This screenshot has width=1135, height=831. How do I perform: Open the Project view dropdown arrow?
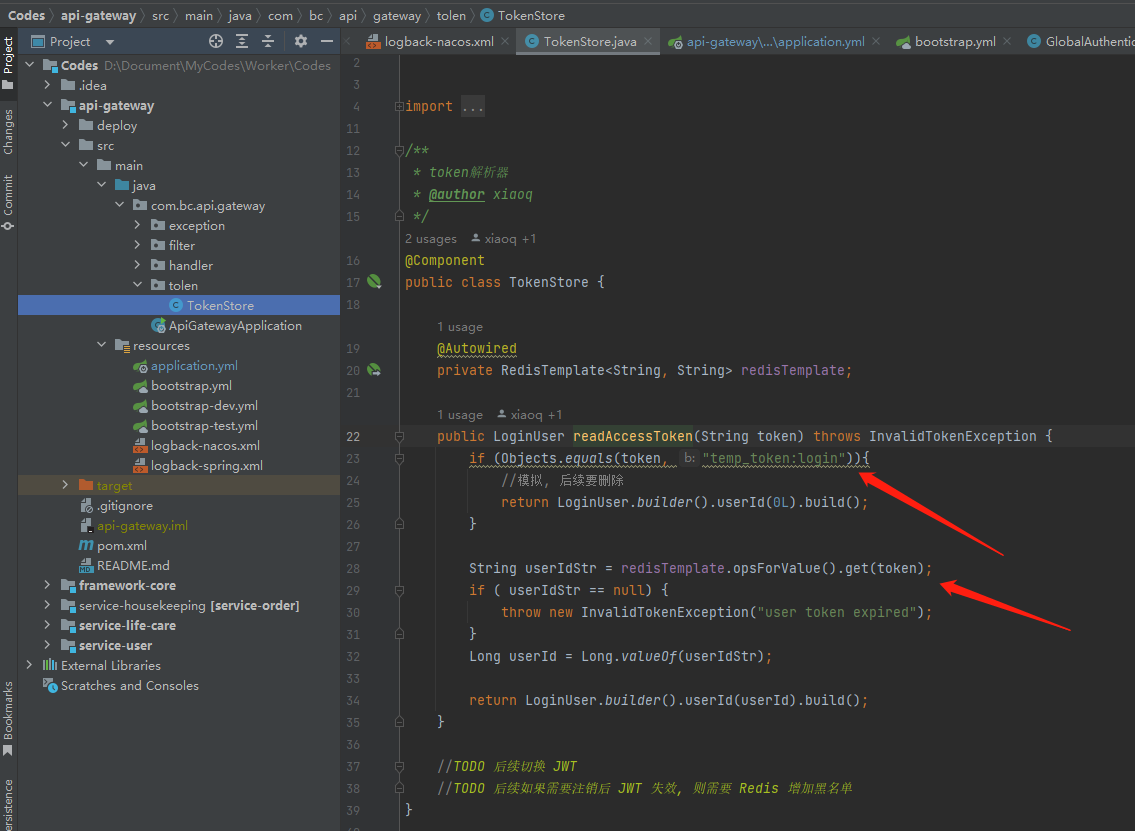[110, 42]
